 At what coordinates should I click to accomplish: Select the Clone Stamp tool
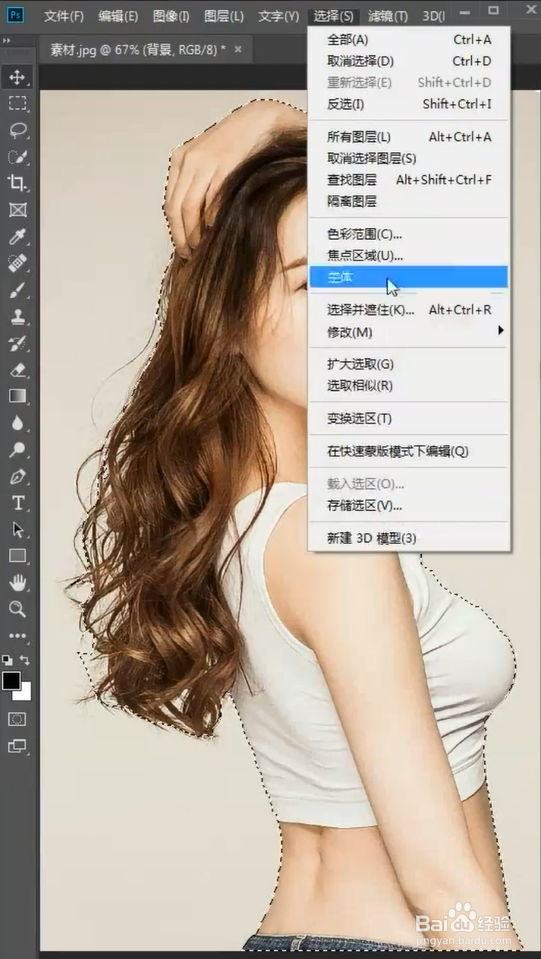(17, 317)
